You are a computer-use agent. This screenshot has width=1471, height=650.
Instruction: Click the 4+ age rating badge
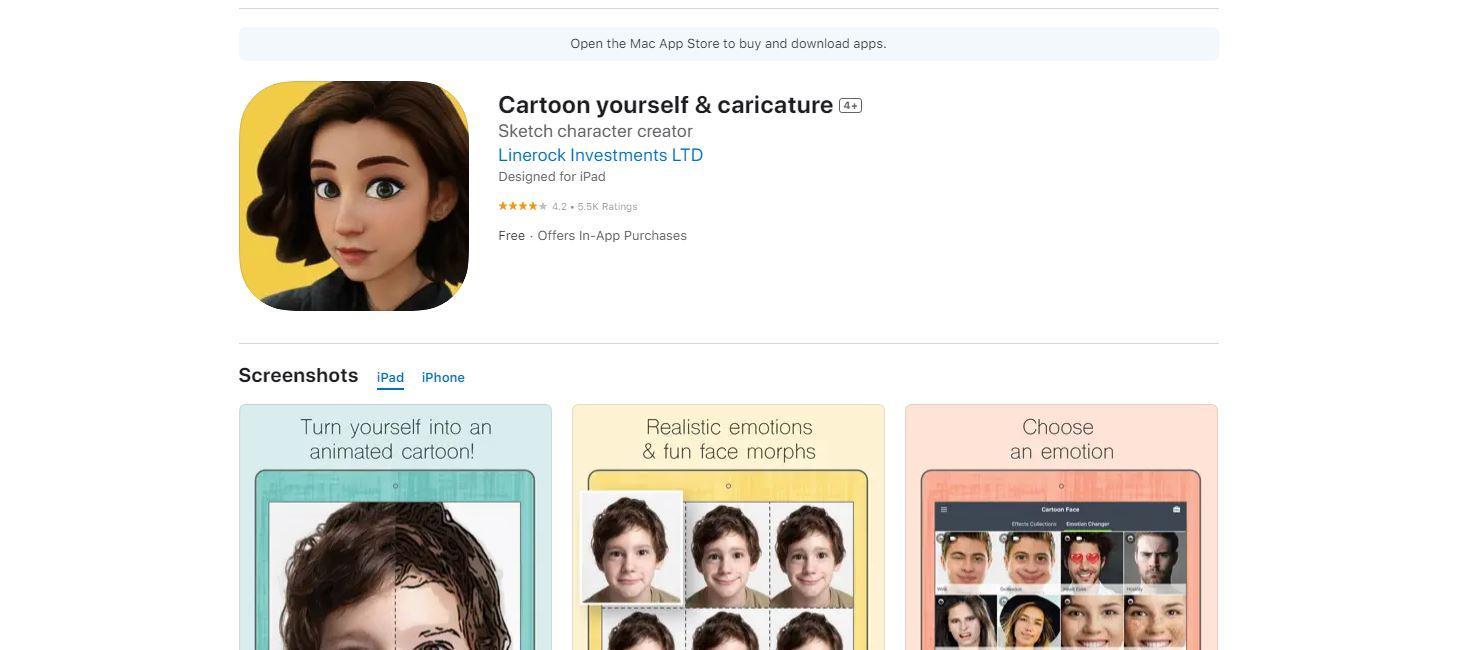pyautogui.click(x=850, y=106)
